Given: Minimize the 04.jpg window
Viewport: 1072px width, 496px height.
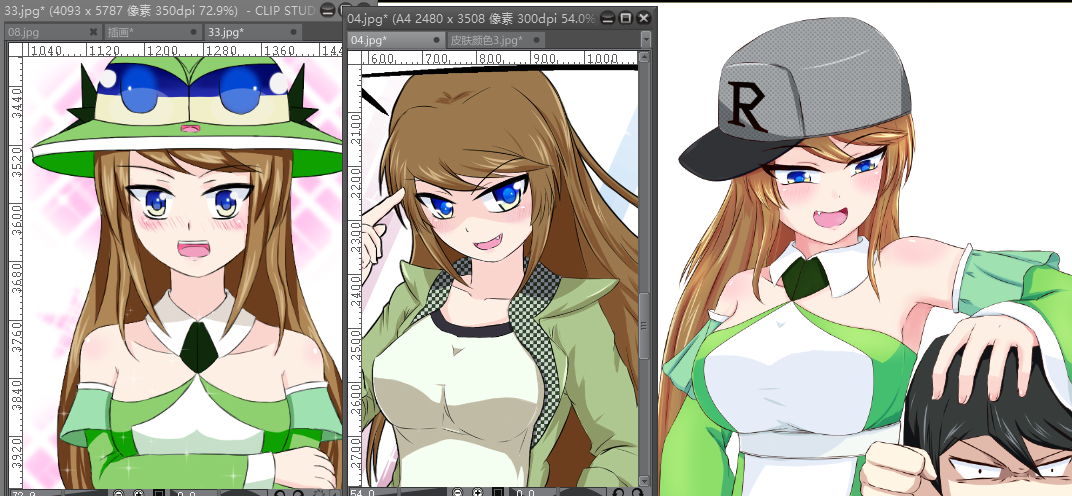Looking at the screenshot, I should tap(608, 18).
